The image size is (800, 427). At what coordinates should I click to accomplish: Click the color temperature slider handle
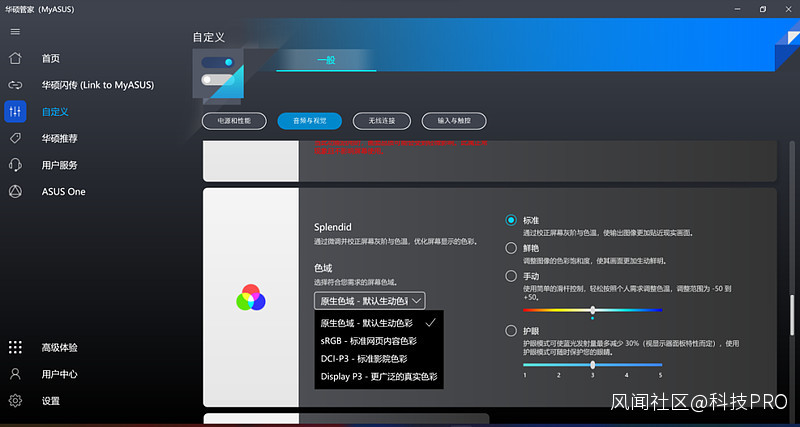coord(592,310)
